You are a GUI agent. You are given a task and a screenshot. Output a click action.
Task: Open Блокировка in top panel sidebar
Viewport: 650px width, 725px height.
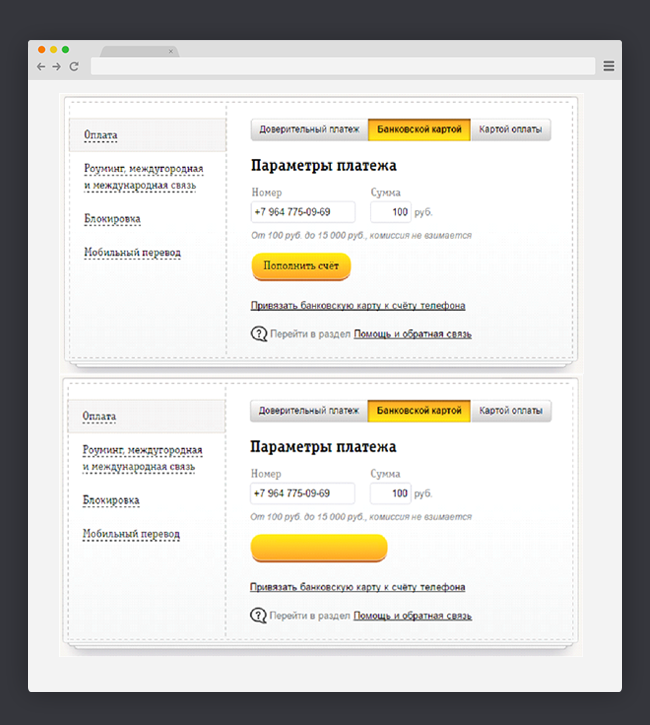pos(112,219)
